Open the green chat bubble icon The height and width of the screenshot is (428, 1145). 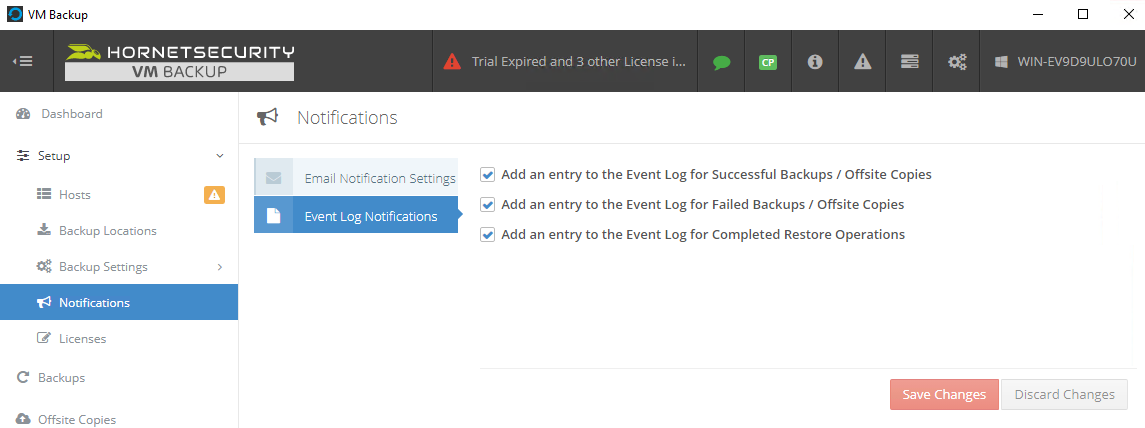point(721,62)
